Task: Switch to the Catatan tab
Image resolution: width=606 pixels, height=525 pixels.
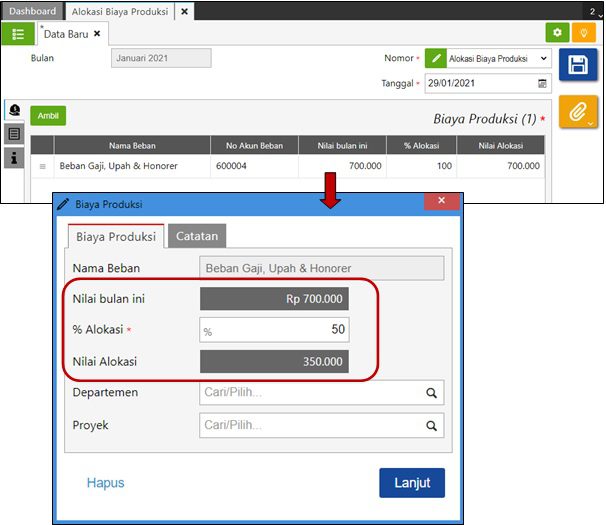Action: [x=197, y=236]
